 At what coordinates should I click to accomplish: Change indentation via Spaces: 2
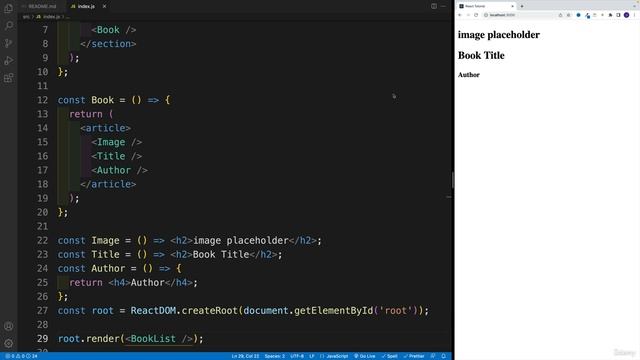click(x=275, y=356)
